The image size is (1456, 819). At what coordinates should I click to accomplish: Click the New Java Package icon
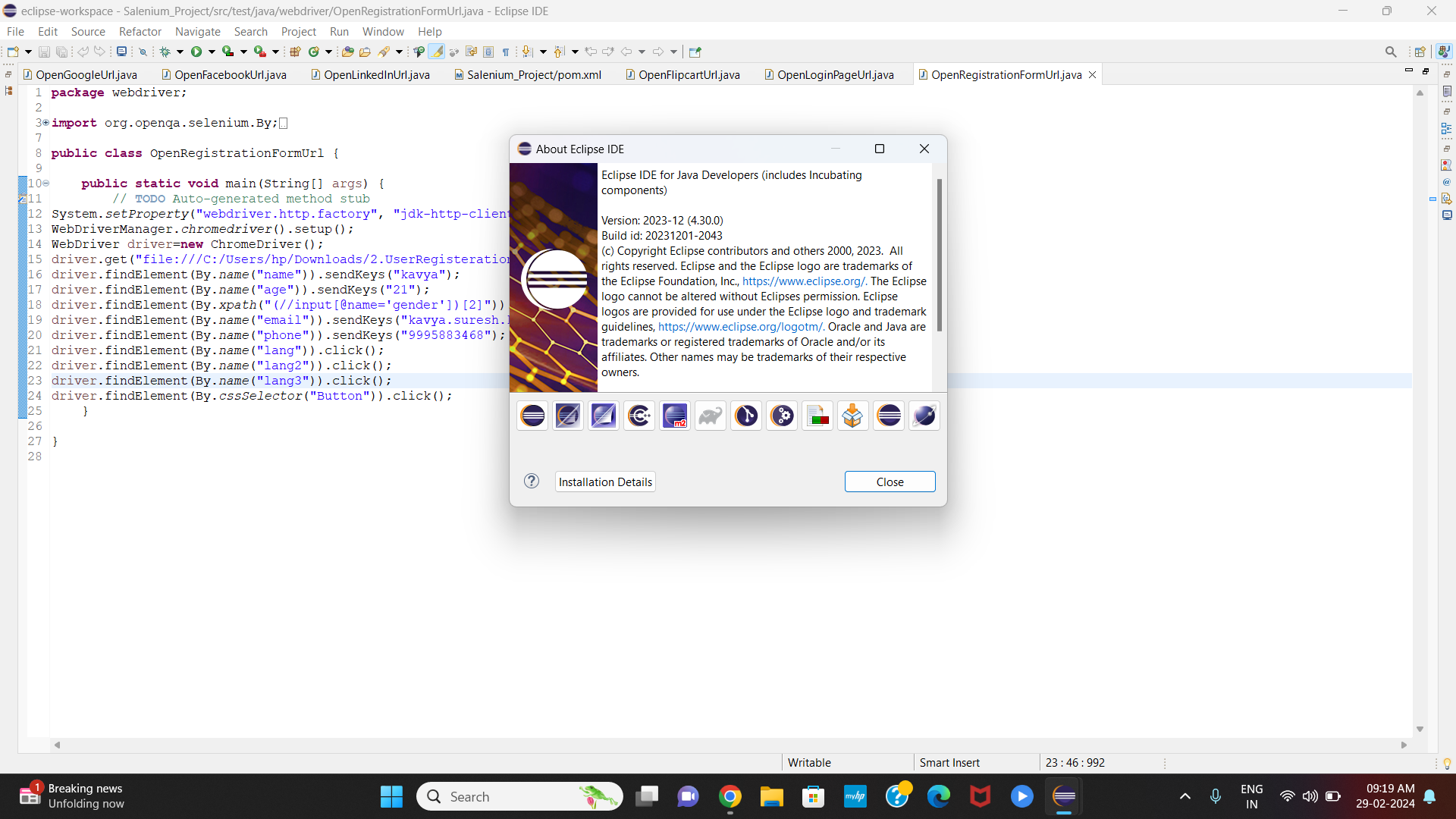pos(296,52)
